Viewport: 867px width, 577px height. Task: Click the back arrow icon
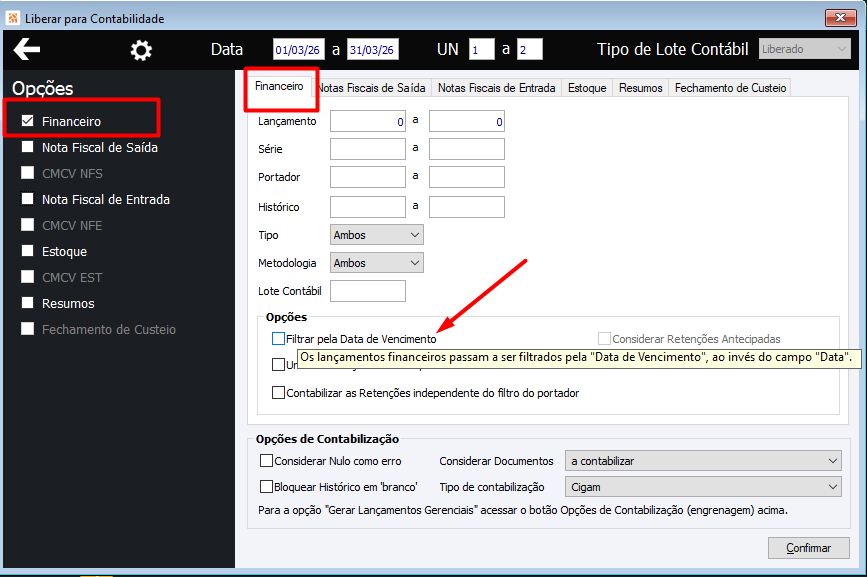click(x=27, y=49)
